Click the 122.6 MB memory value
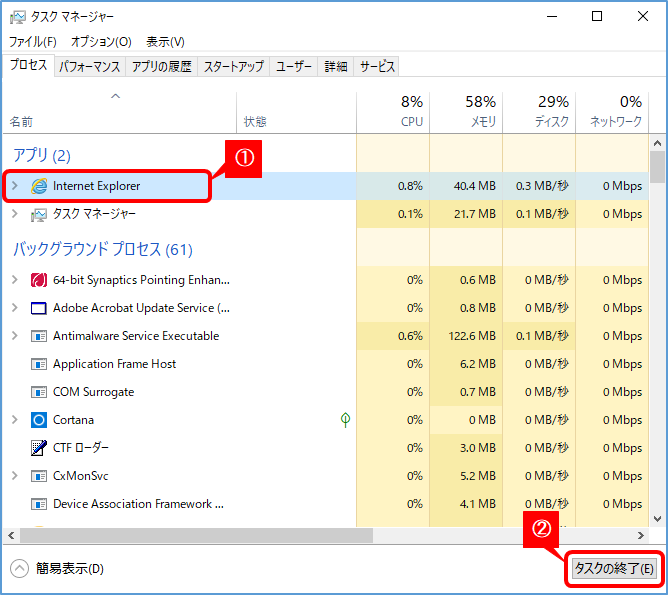 pyautogui.click(x=472, y=336)
